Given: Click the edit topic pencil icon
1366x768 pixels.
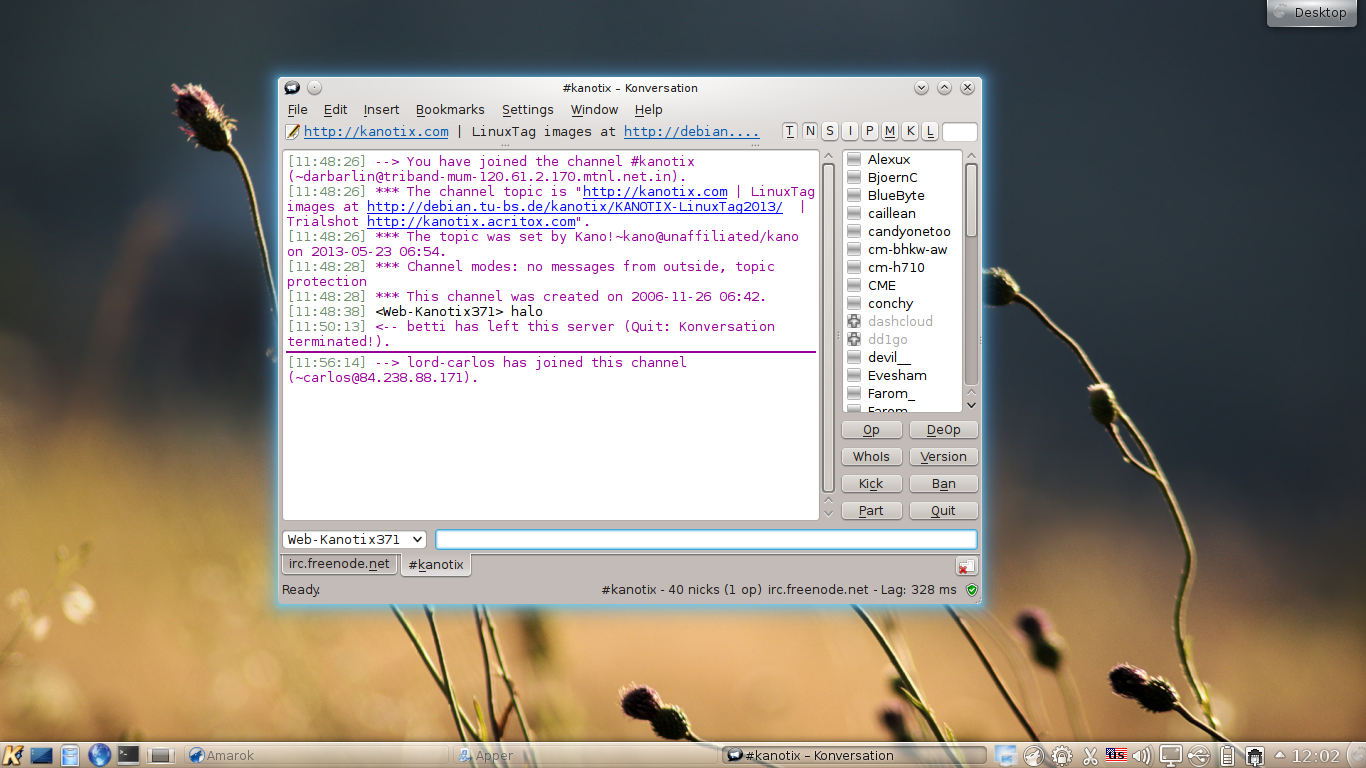Looking at the screenshot, I should 293,132.
